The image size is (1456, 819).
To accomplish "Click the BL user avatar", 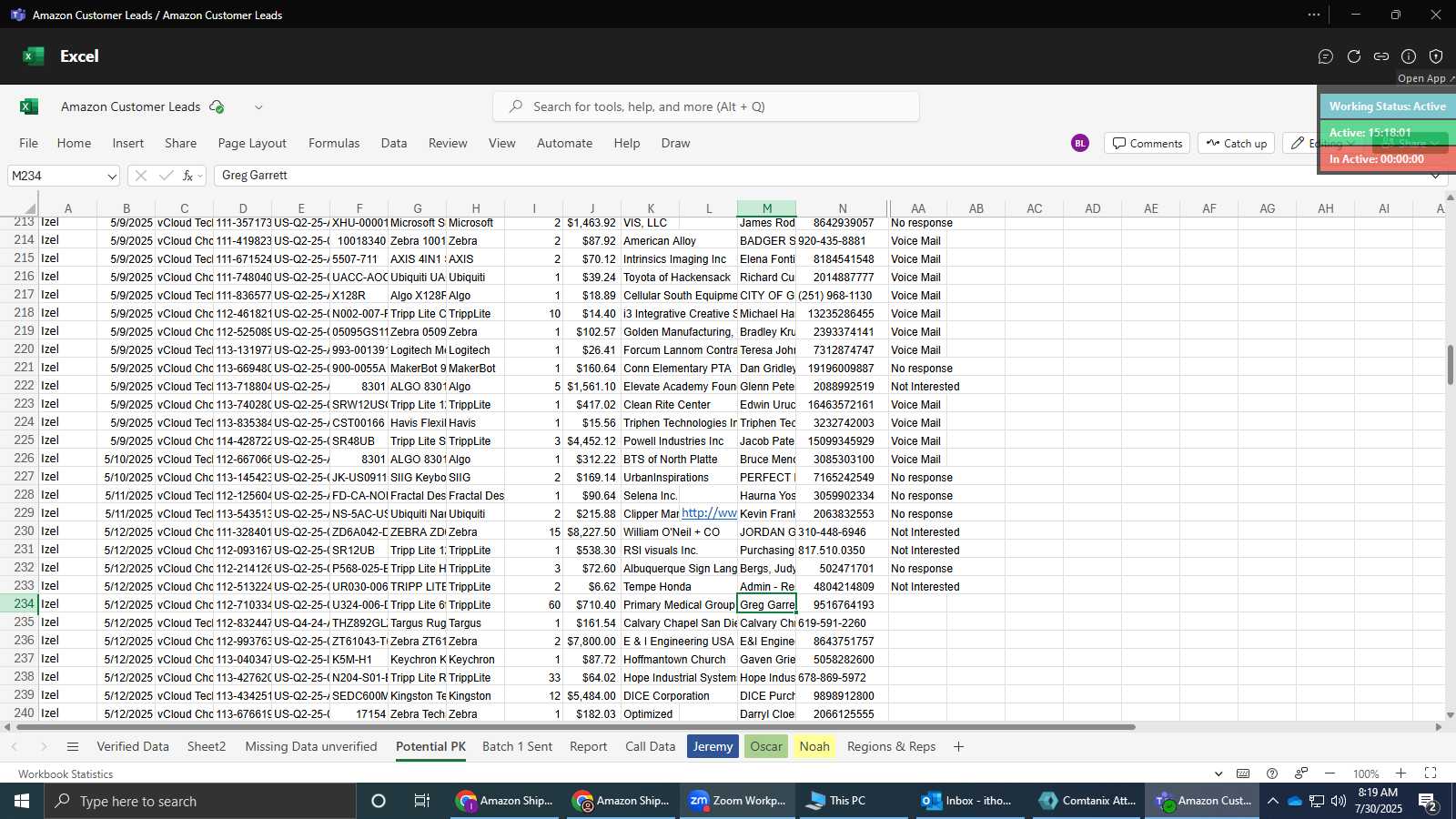I will (1080, 143).
